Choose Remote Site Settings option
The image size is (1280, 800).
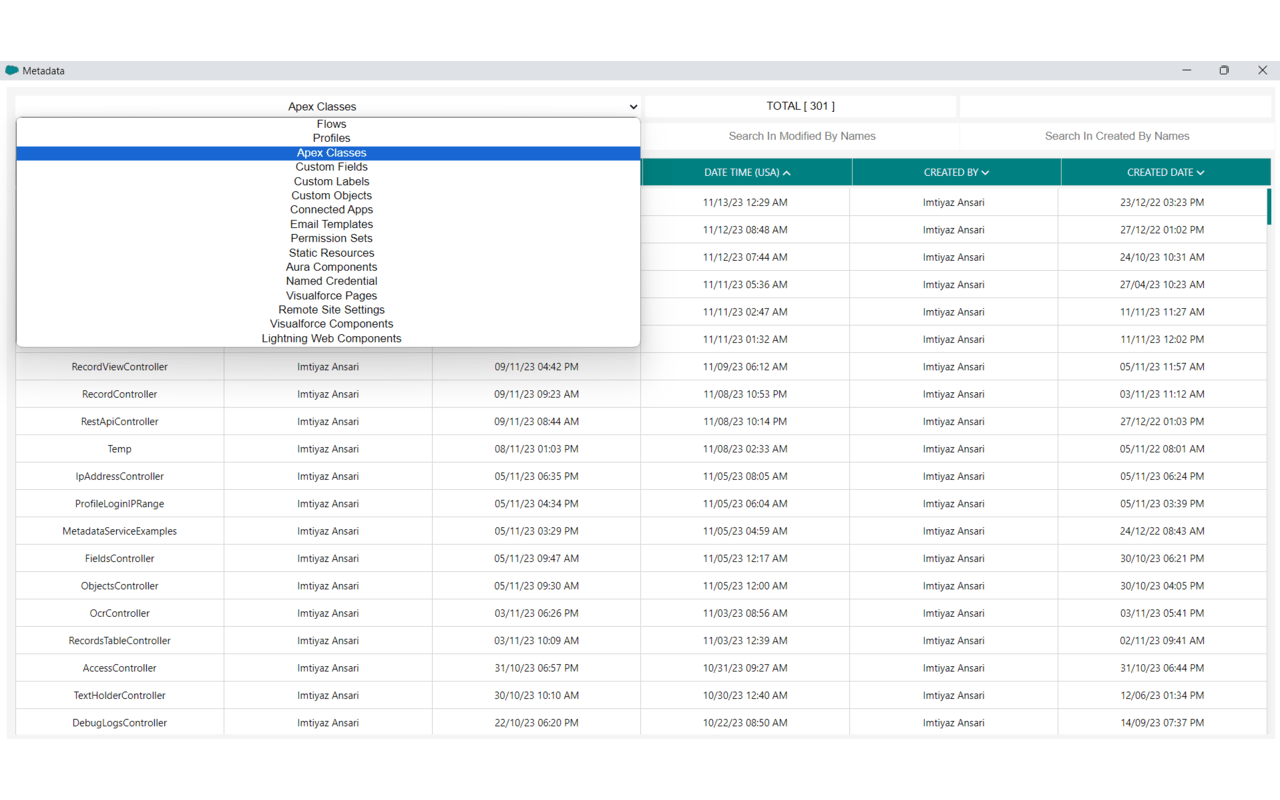[x=331, y=309]
